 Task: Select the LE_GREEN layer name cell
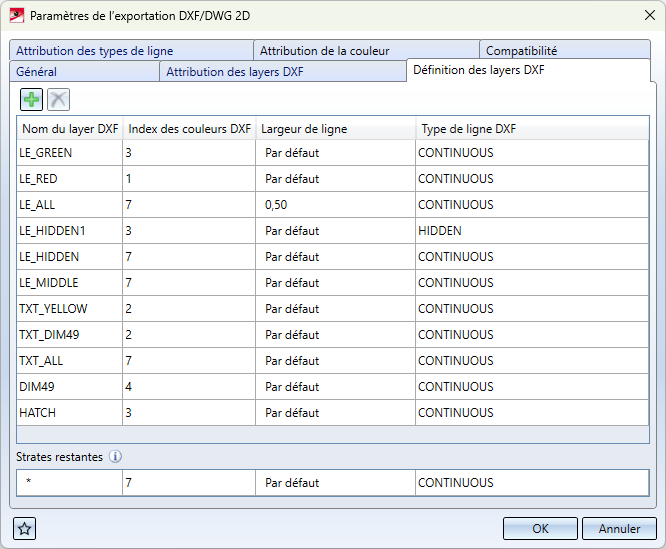(x=70, y=153)
